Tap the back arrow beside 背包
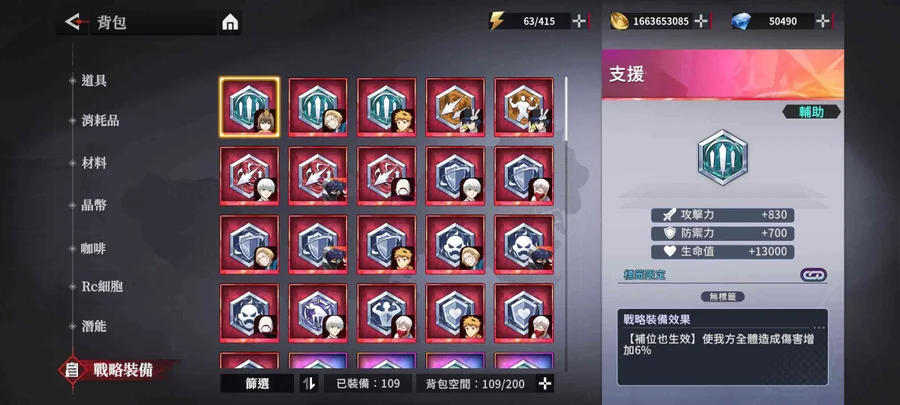Viewport: 900px width, 405px height. [x=75, y=22]
